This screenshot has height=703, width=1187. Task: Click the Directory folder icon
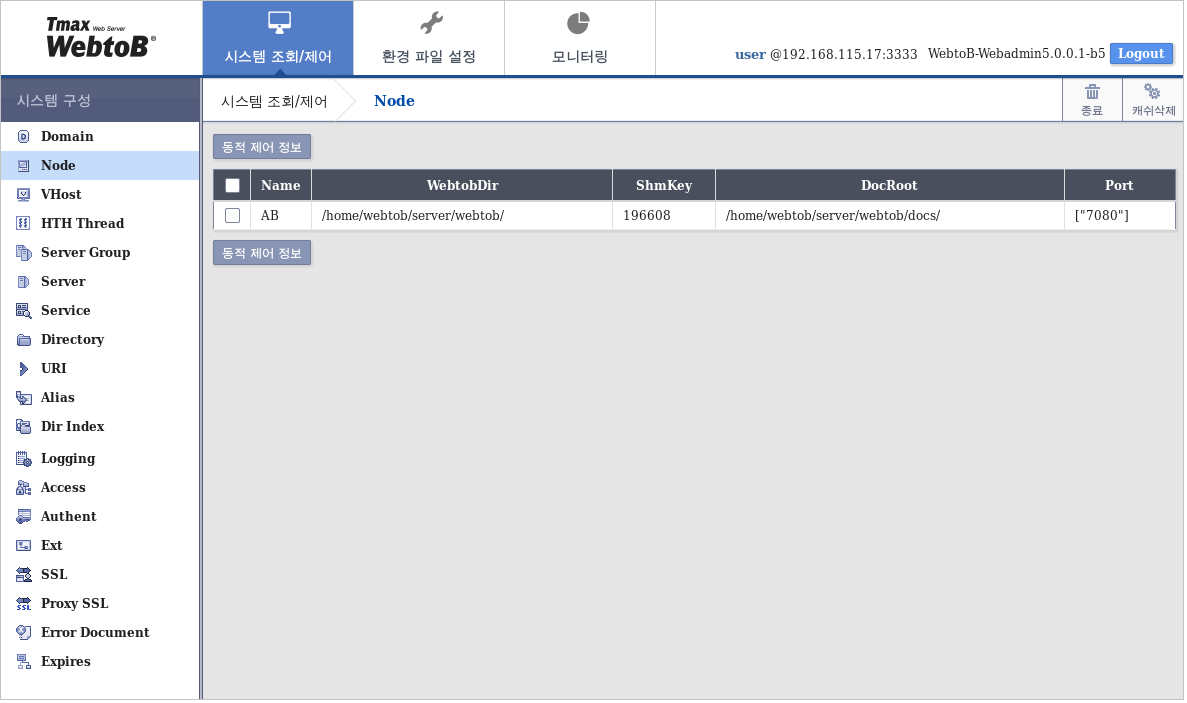(x=23, y=340)
